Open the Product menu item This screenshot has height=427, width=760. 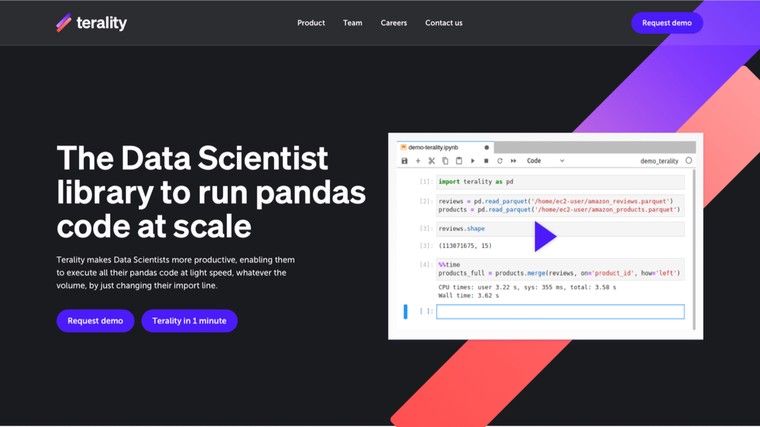(x=311, y=23)
